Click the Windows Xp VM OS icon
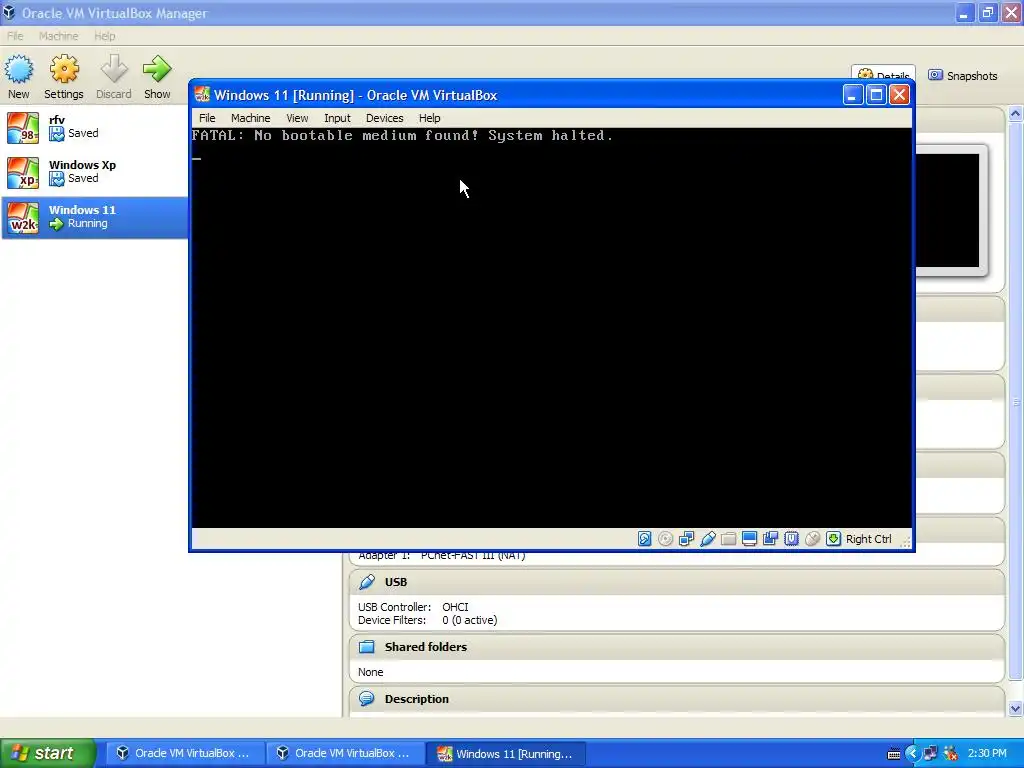 pyautogui.click(x=23, y=172)
